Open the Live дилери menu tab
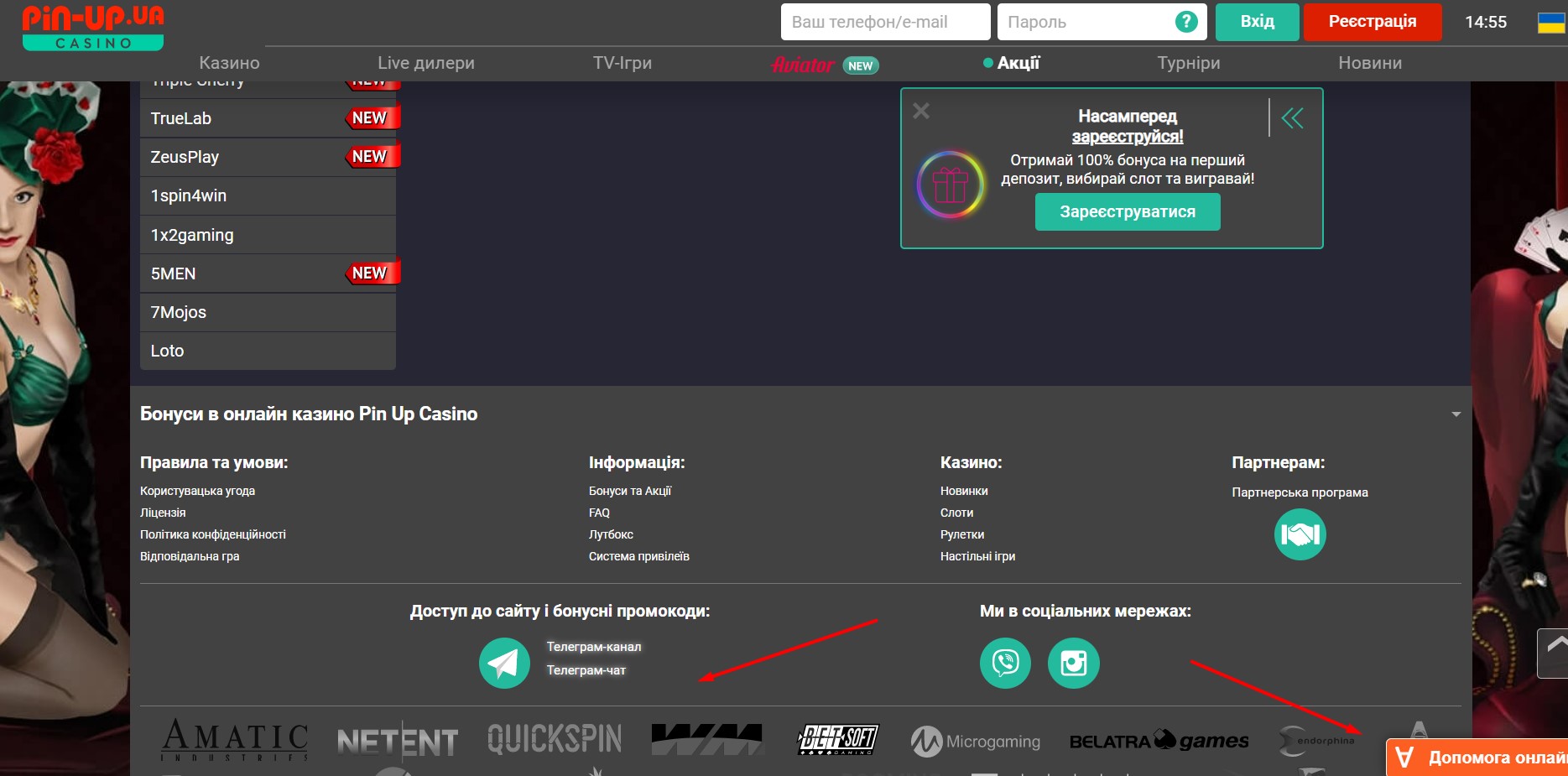1568x776 pixels. [426, 63]
